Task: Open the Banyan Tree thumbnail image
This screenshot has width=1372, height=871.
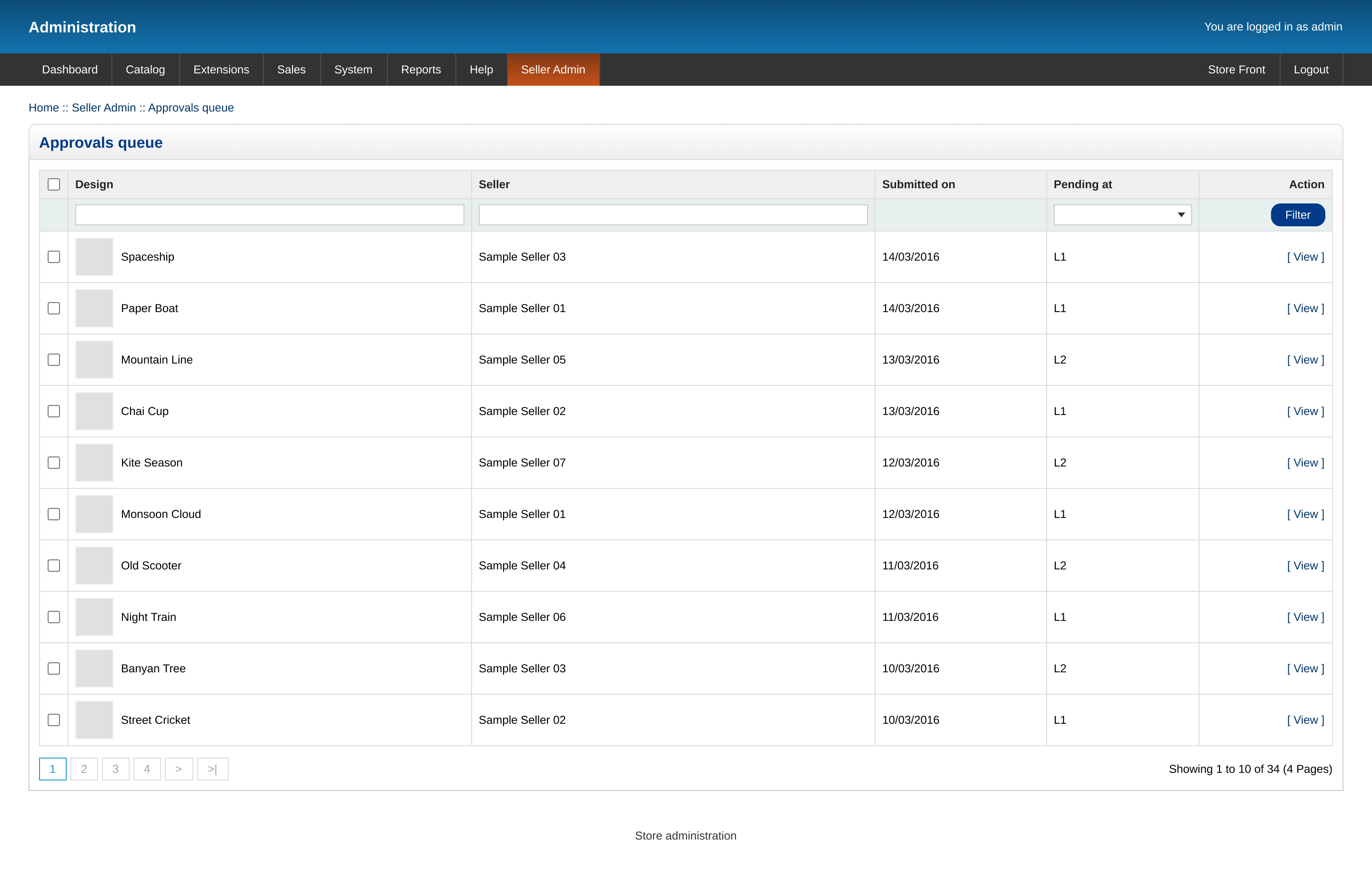Action: 94,668
